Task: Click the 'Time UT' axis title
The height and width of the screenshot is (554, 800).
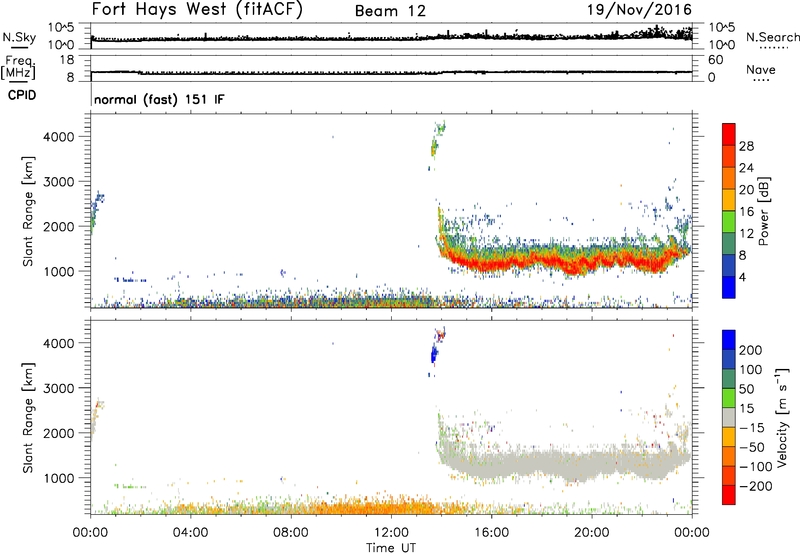Action: coord(391,547)
